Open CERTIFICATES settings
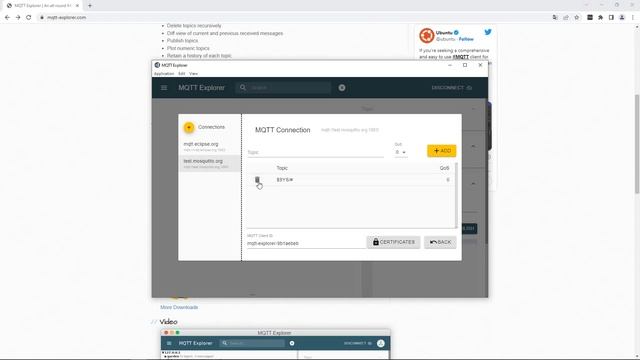This screenshot has width=640, height=360. click(x=393, y=242)
